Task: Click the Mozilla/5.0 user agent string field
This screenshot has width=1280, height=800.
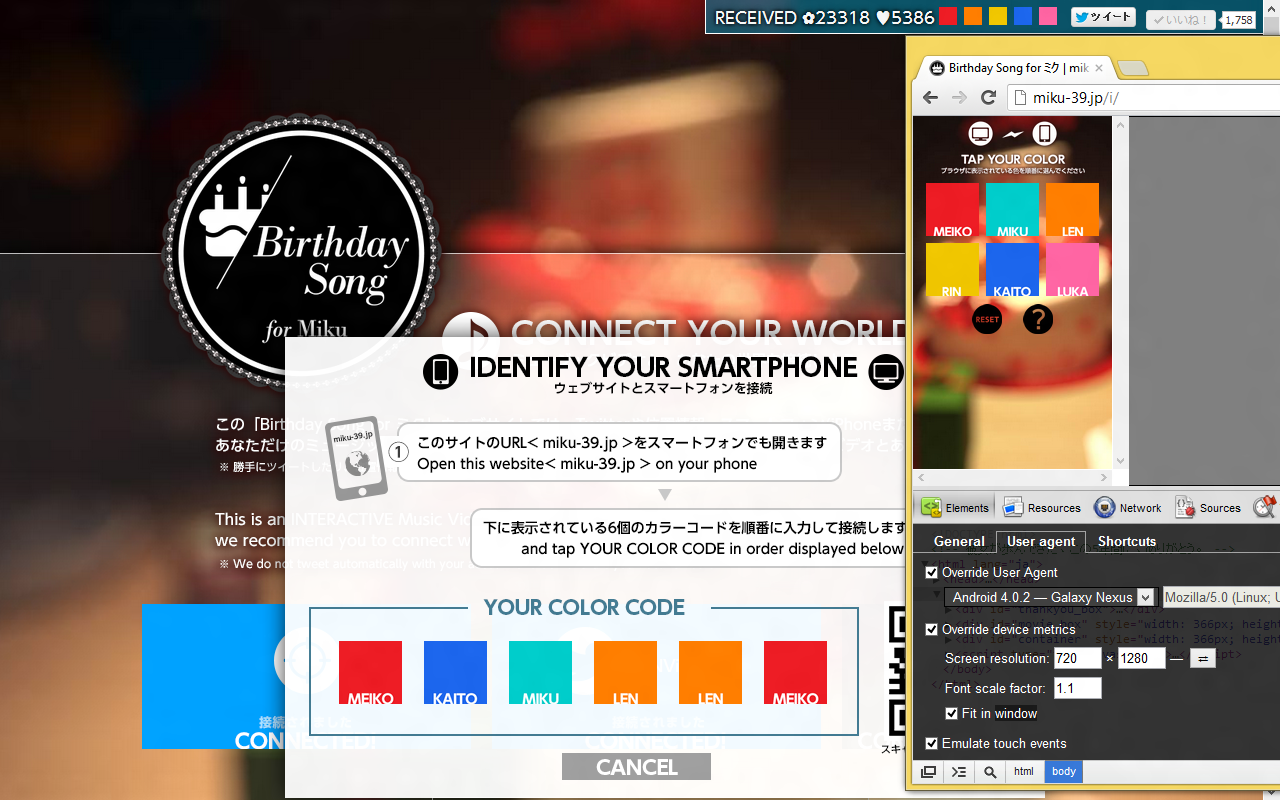Action: (x=1220, y=597)
